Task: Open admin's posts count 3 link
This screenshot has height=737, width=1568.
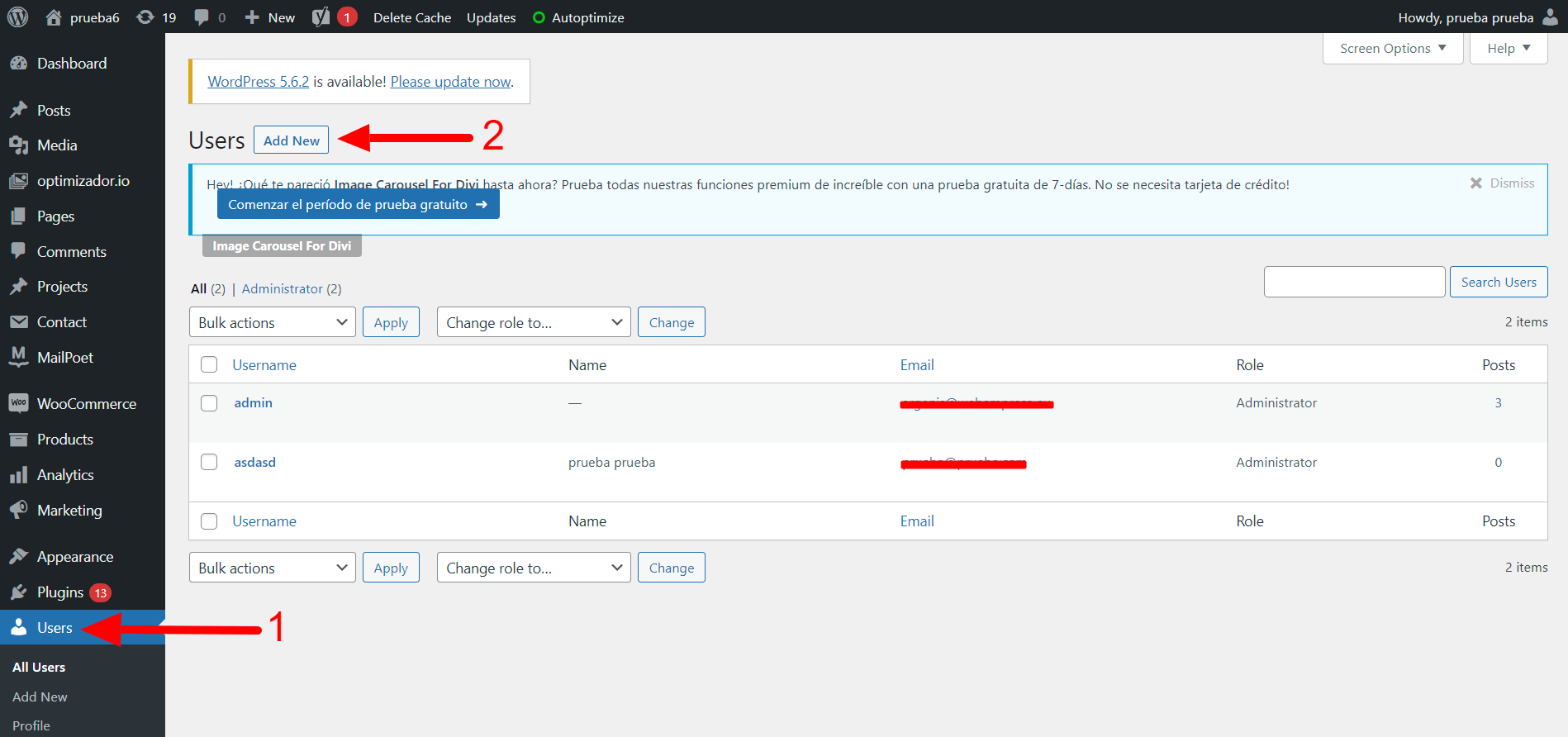Action: (1499, 403)
